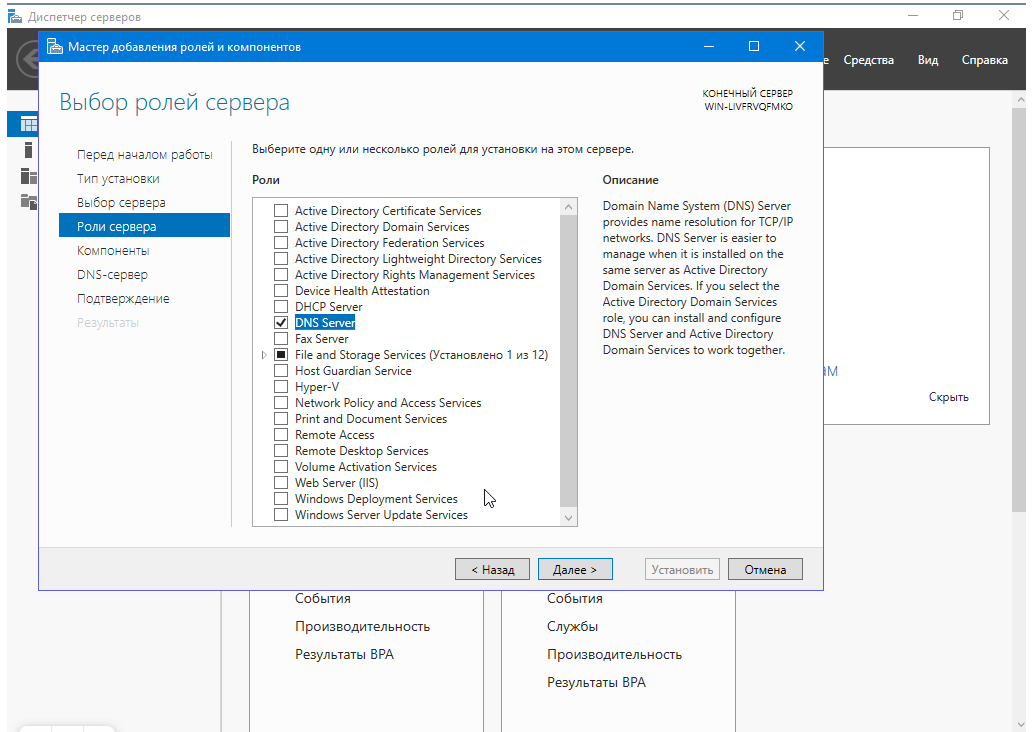Click the 'Далее >' button
This screenshot has height=732, width=1032.
[575, 569]
